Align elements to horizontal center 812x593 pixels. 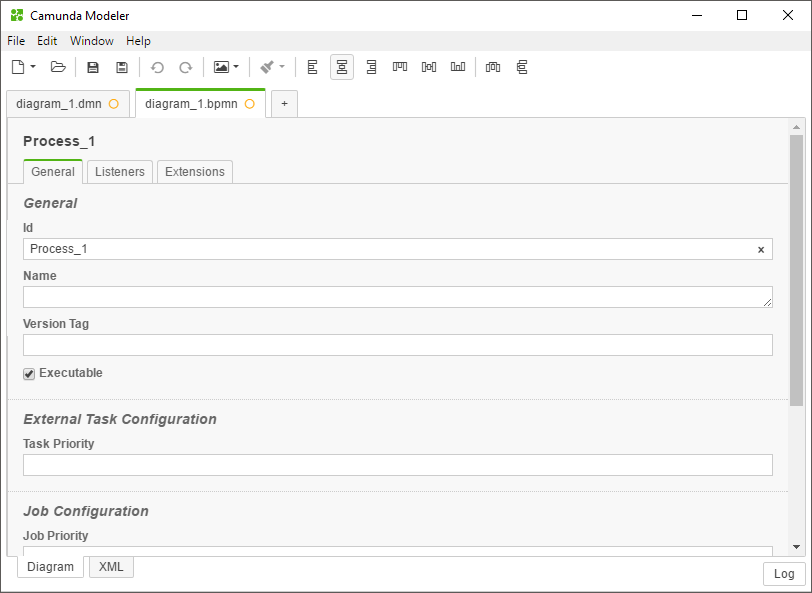click(342, 67)
